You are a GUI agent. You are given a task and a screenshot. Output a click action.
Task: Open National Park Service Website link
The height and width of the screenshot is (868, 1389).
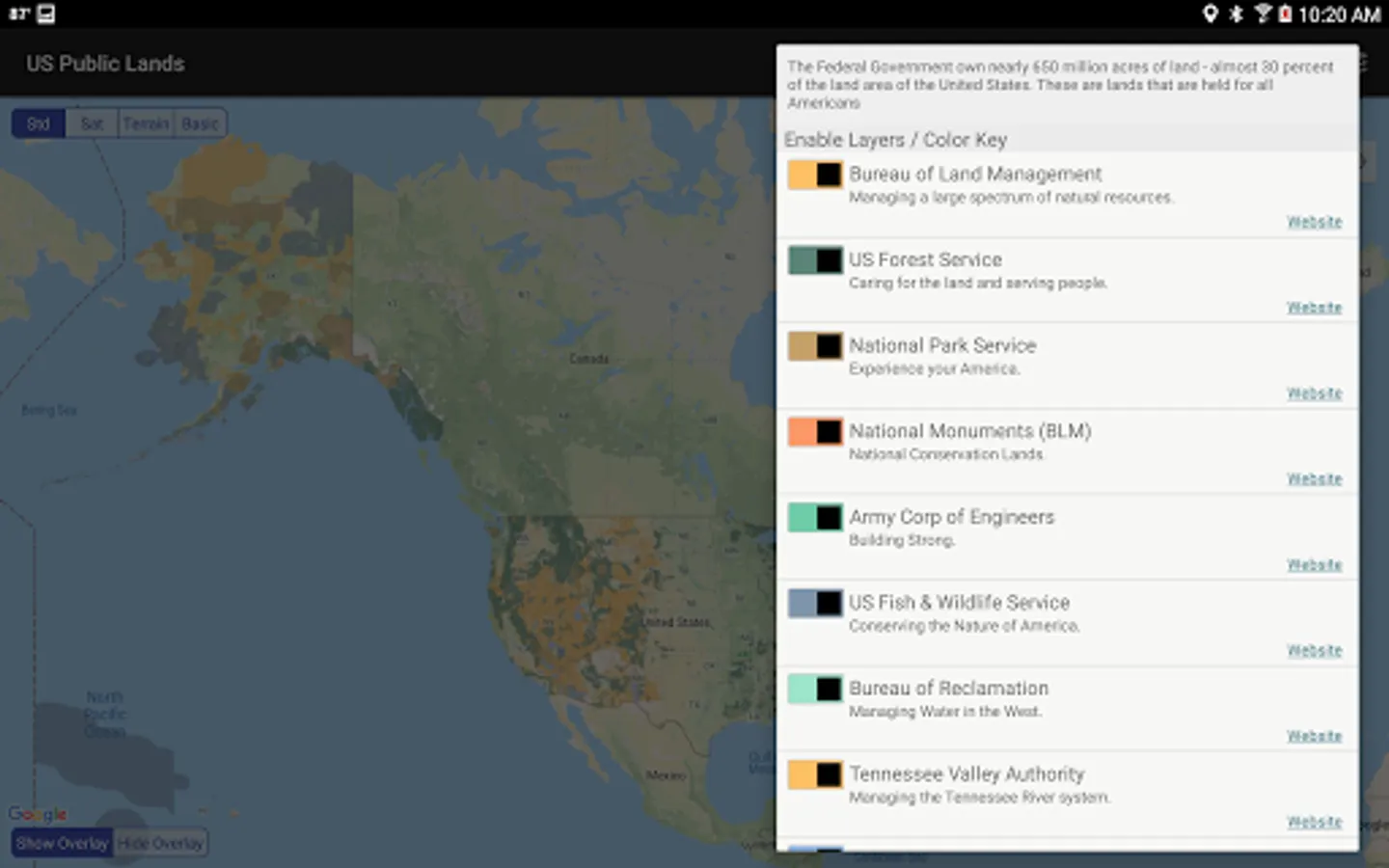[x=1314, y=393]
